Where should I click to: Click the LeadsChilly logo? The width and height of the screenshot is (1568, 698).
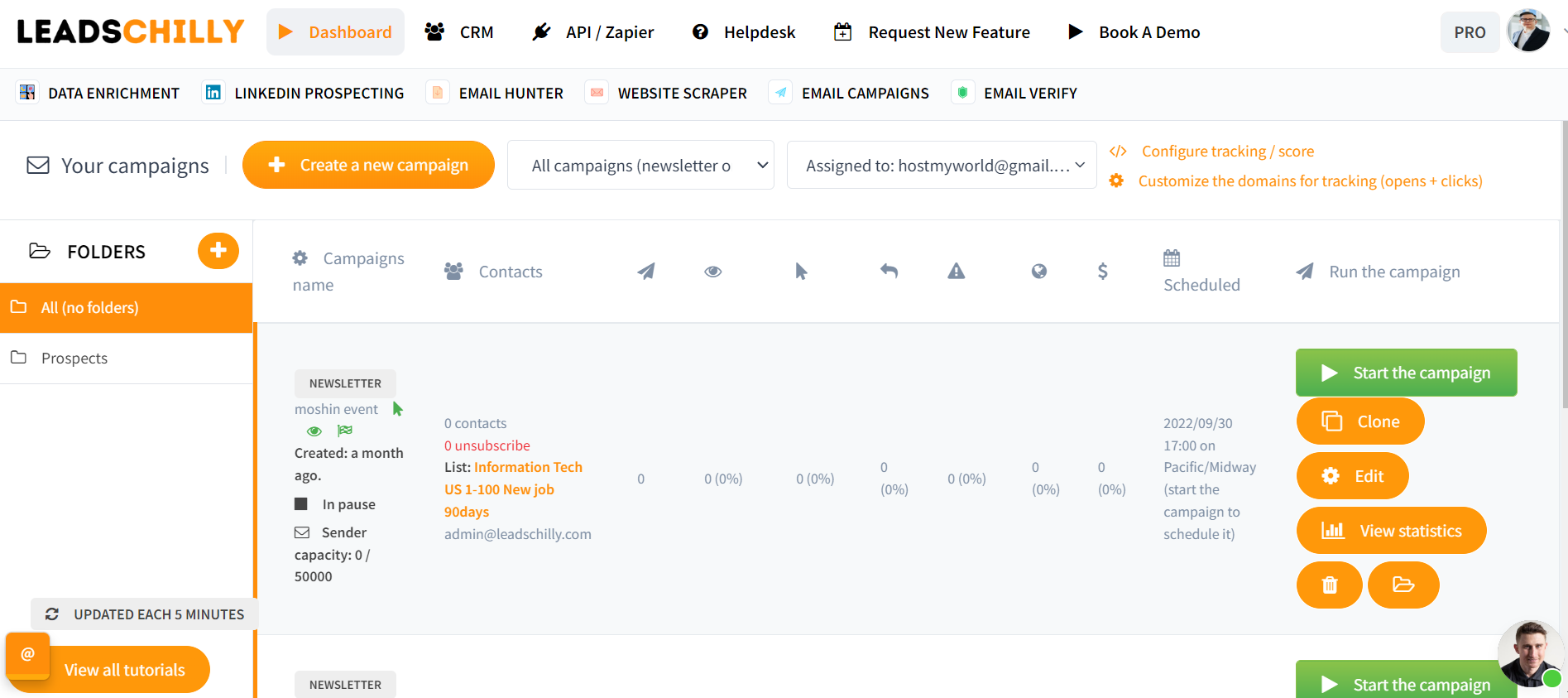[131, 31]
